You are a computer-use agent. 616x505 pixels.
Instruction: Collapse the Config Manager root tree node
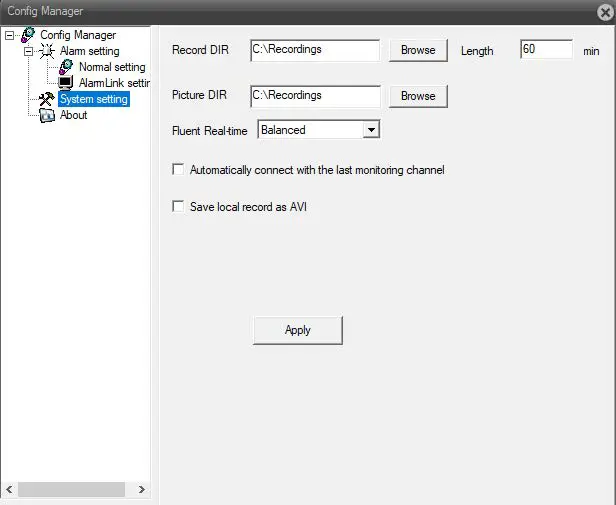[9, 35]
